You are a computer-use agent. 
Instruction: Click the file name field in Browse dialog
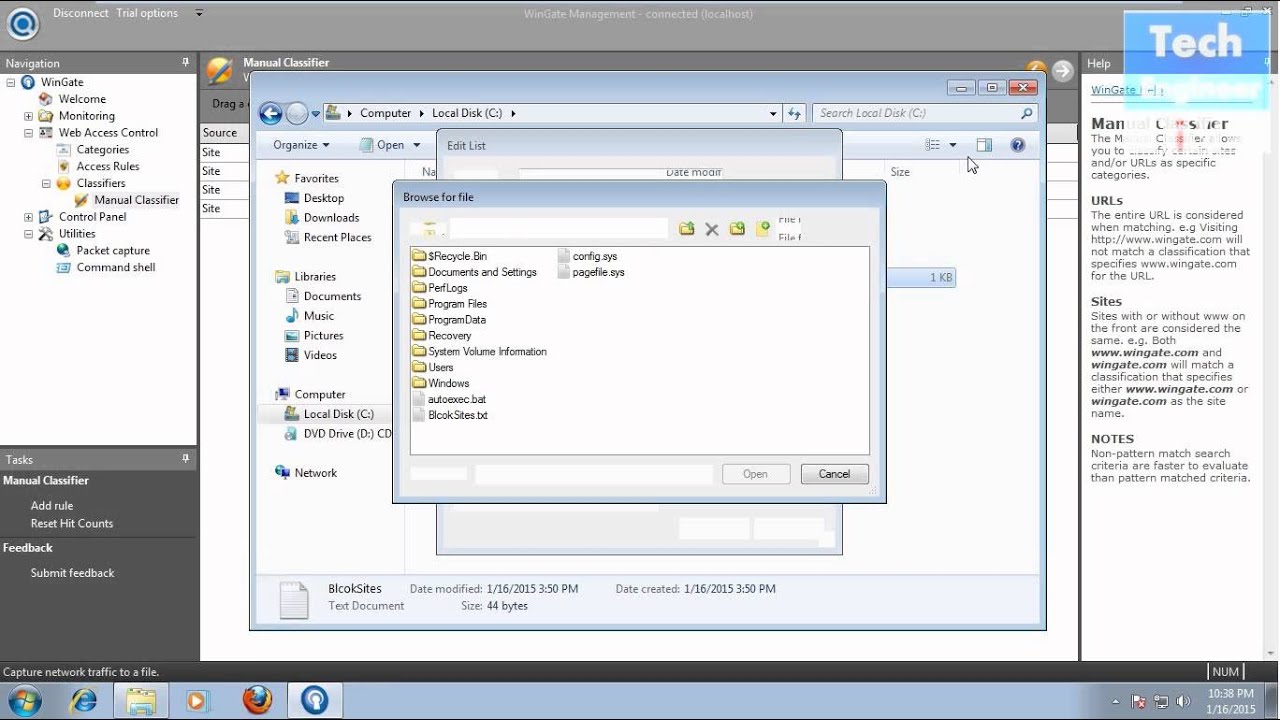click(594, 474)
